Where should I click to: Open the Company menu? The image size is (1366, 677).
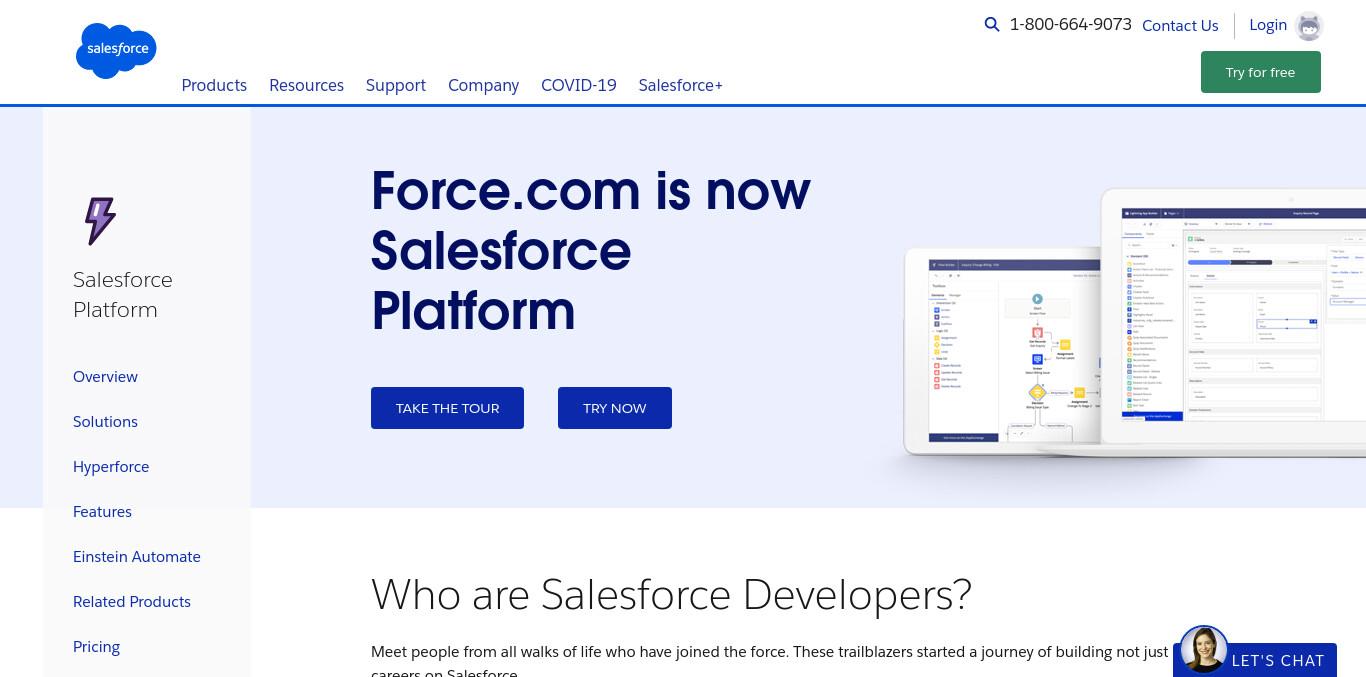pos(483,85)
